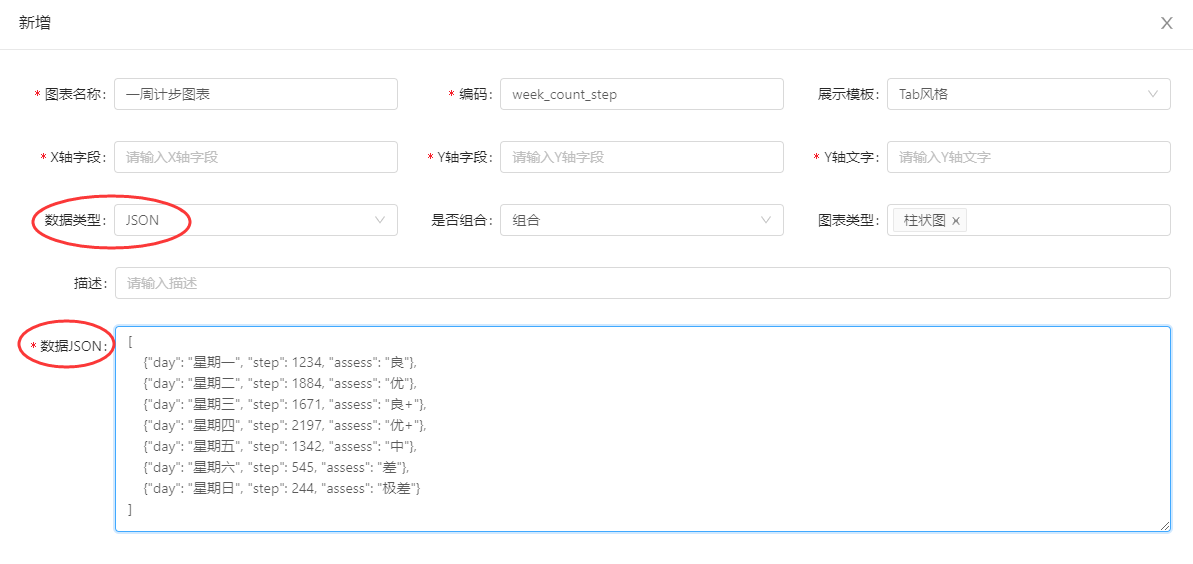This screenshot has width=1193, height=564.
Task: Remove the 柱状图 tag
Action: [x=956, y=221]
